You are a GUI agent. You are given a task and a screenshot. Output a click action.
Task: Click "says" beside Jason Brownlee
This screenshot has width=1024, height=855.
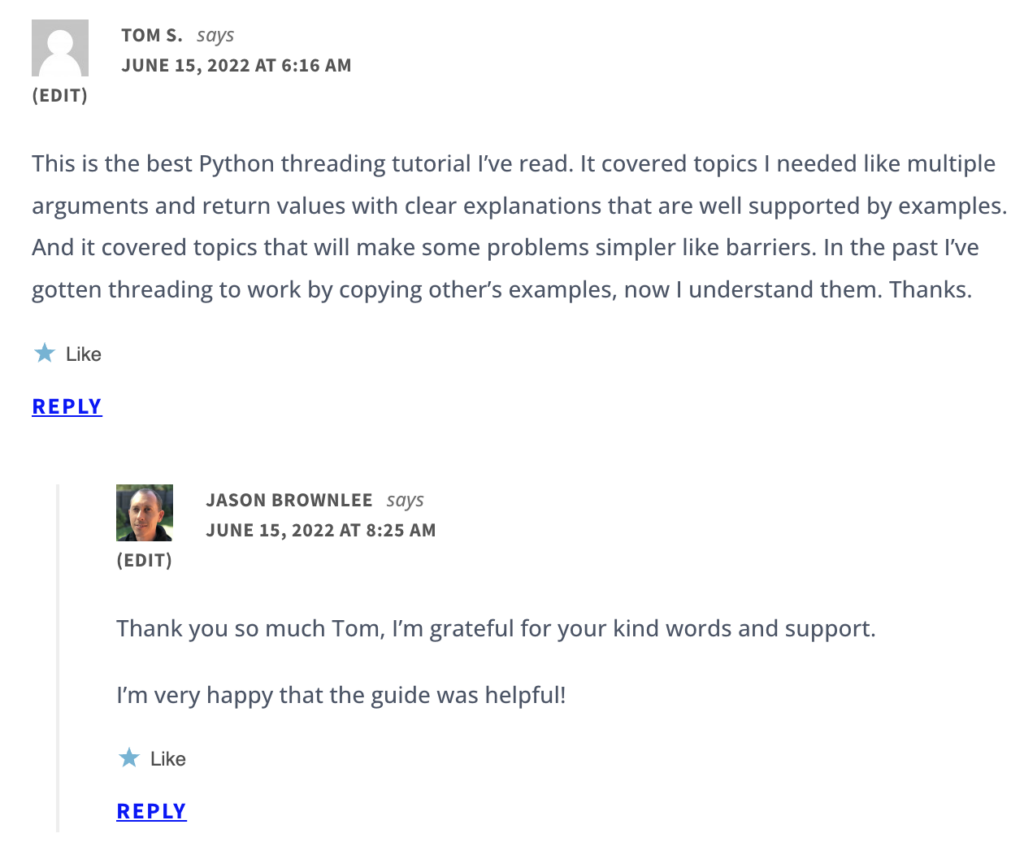pos(405,500)
